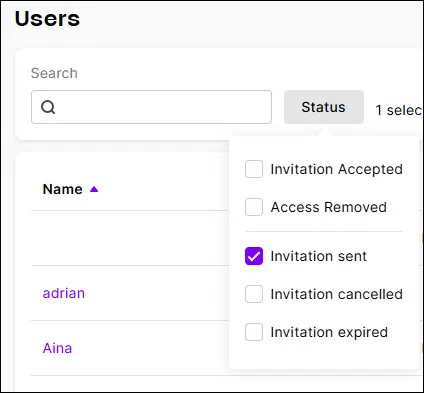Check the Access Removed checkbox
Screen dimensions: 424x393
coord(254,207)
